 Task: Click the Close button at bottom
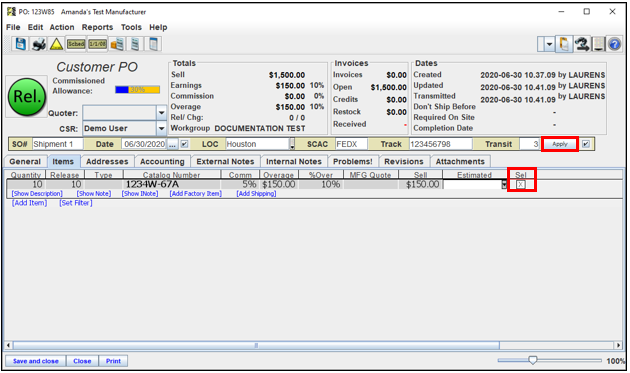pos(82,361)
